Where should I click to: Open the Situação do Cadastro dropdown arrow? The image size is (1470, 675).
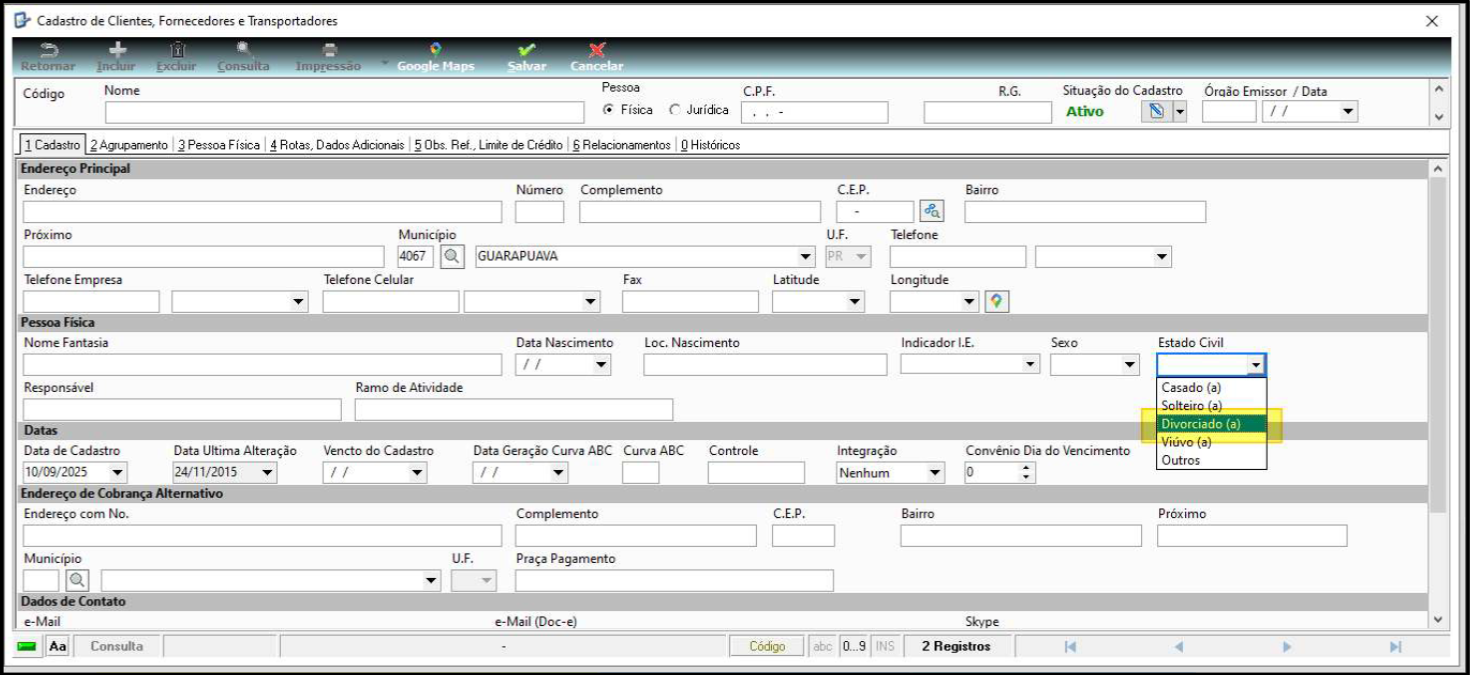pyautogui.click(x=1179, y=111)
